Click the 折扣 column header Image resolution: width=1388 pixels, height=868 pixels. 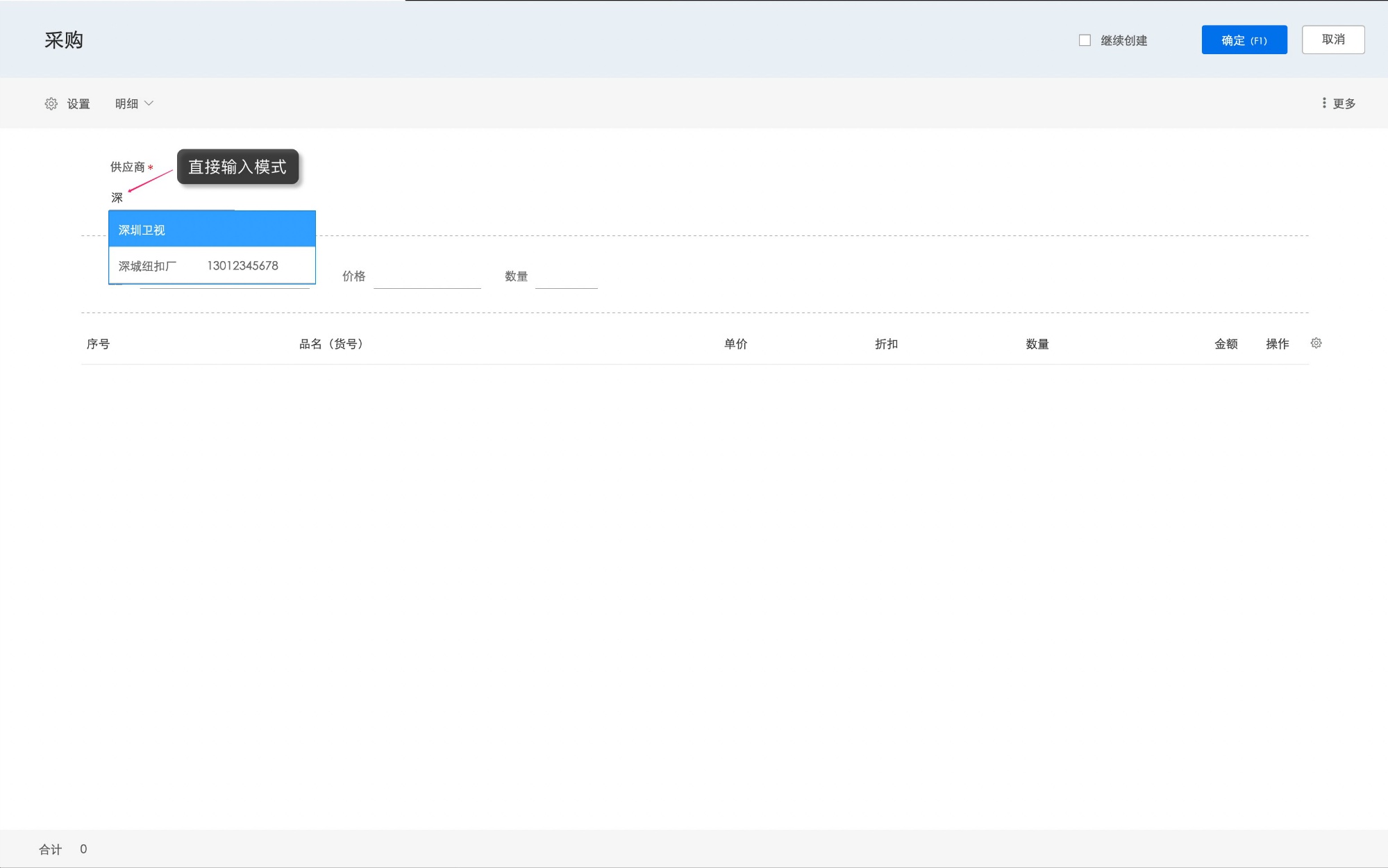point(886,344)
